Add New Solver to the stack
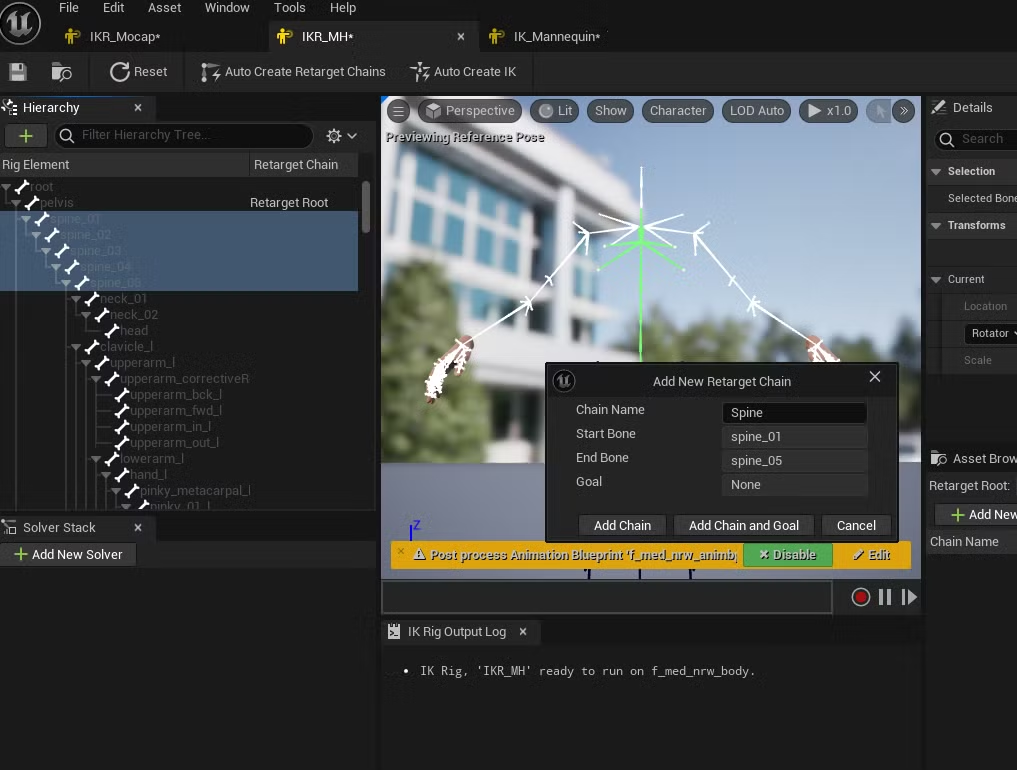 pyautogui.click(x=69, y=555)
